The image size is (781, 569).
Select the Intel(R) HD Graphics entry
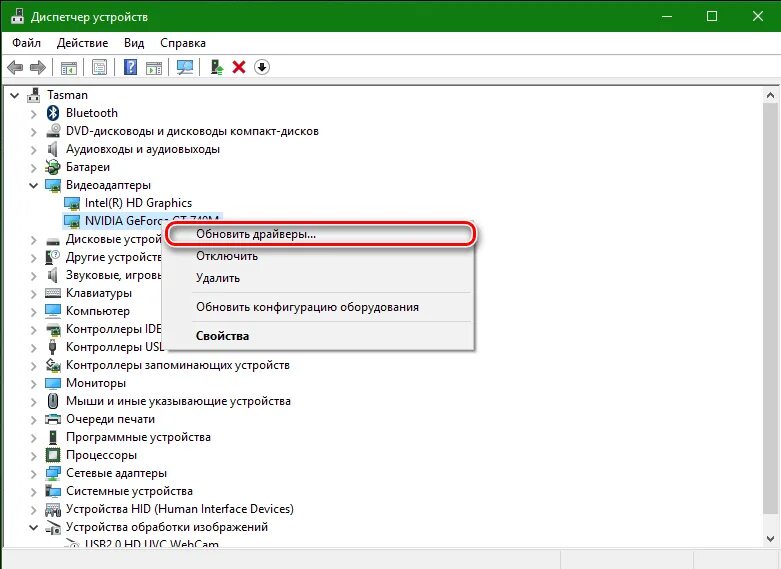point(138,203)
